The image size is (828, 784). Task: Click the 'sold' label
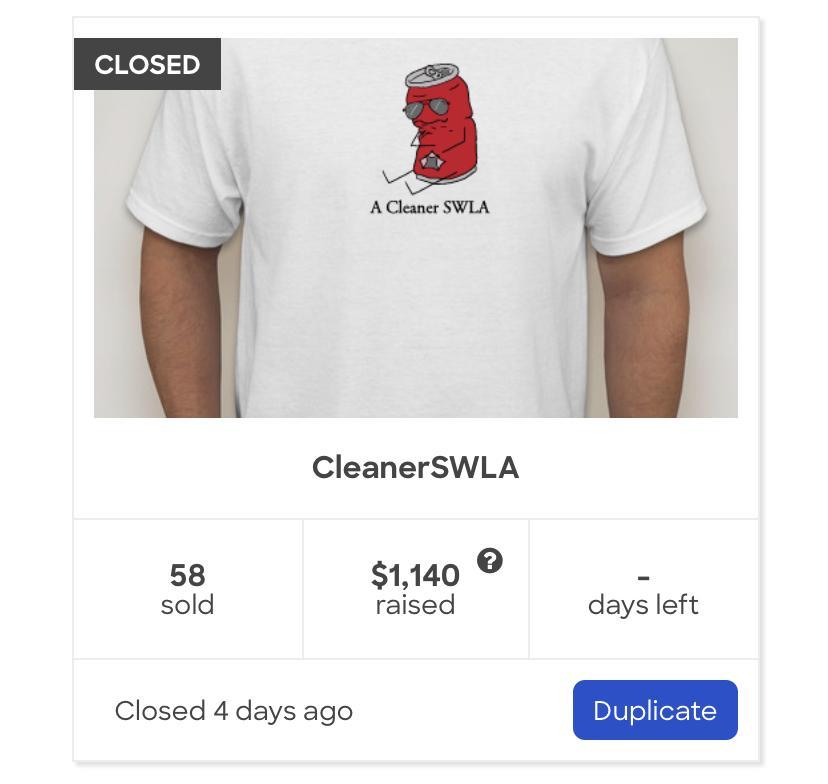pyautogui.click(x=187, y=605)
